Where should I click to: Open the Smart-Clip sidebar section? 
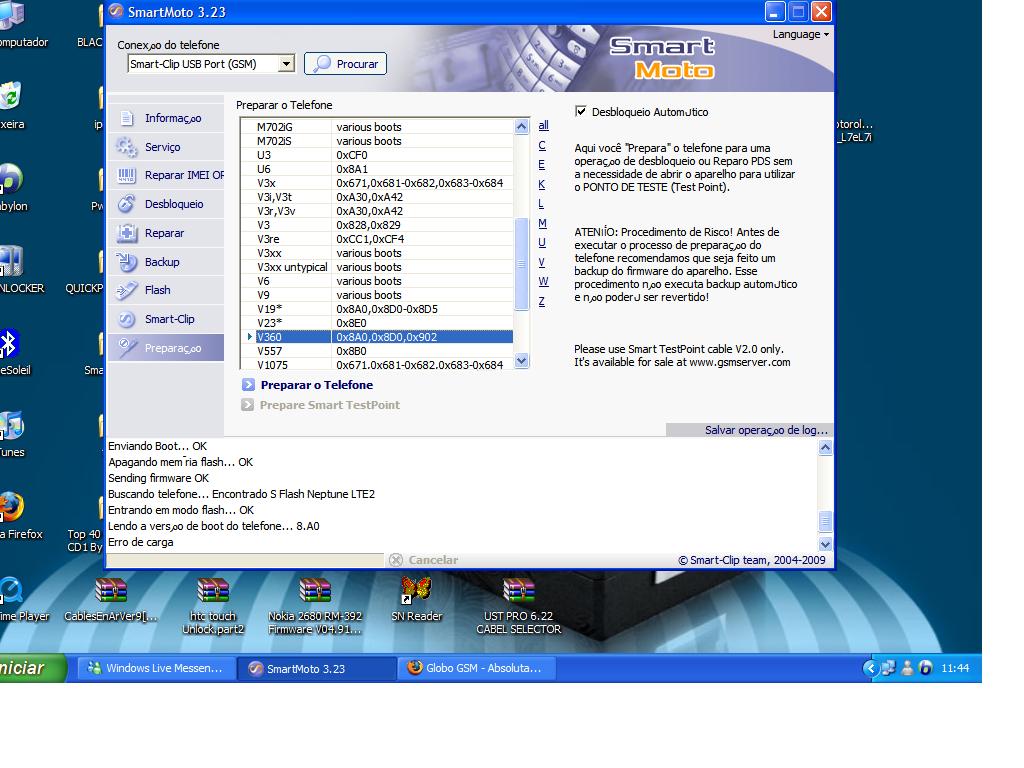[x=166, y=319]
